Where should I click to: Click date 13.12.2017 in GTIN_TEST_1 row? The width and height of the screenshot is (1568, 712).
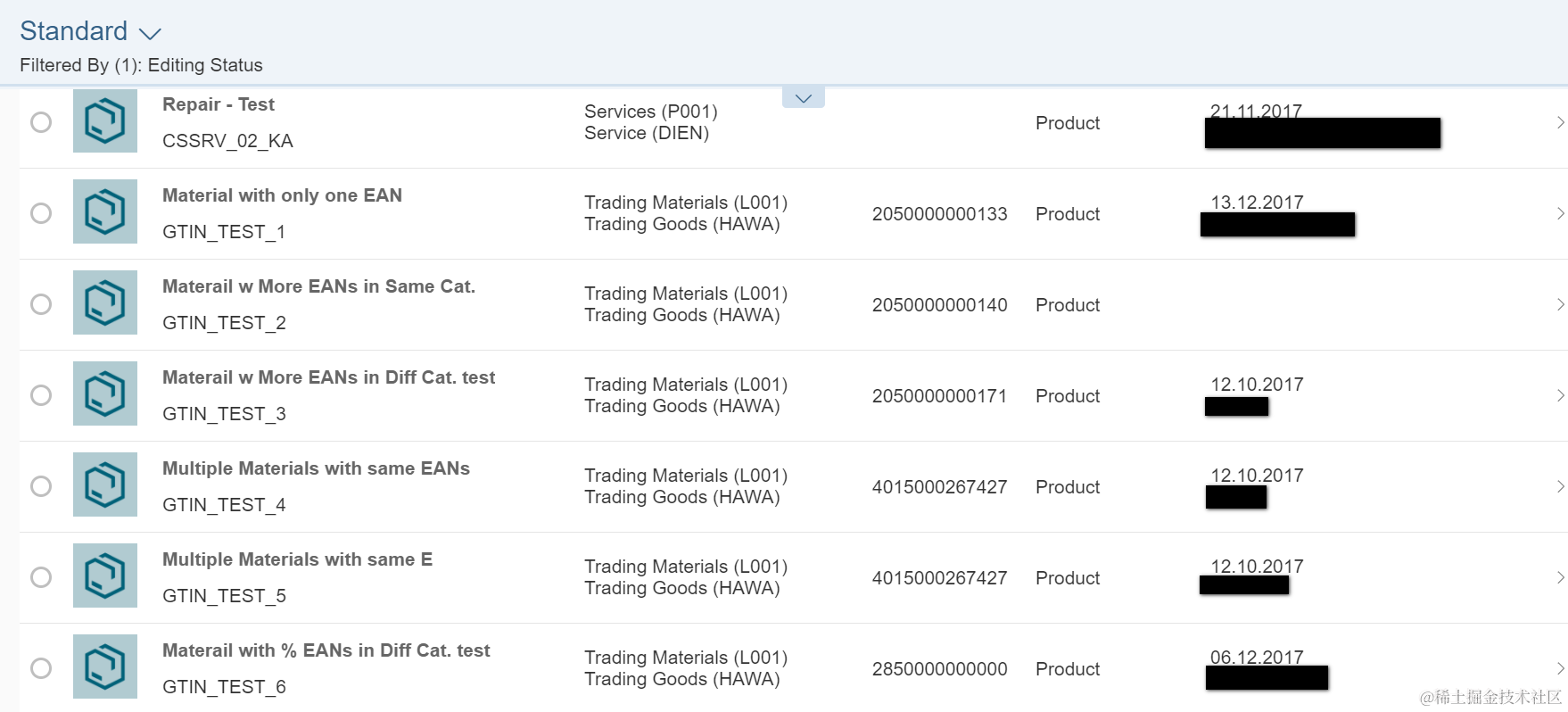pos(1257,203)
